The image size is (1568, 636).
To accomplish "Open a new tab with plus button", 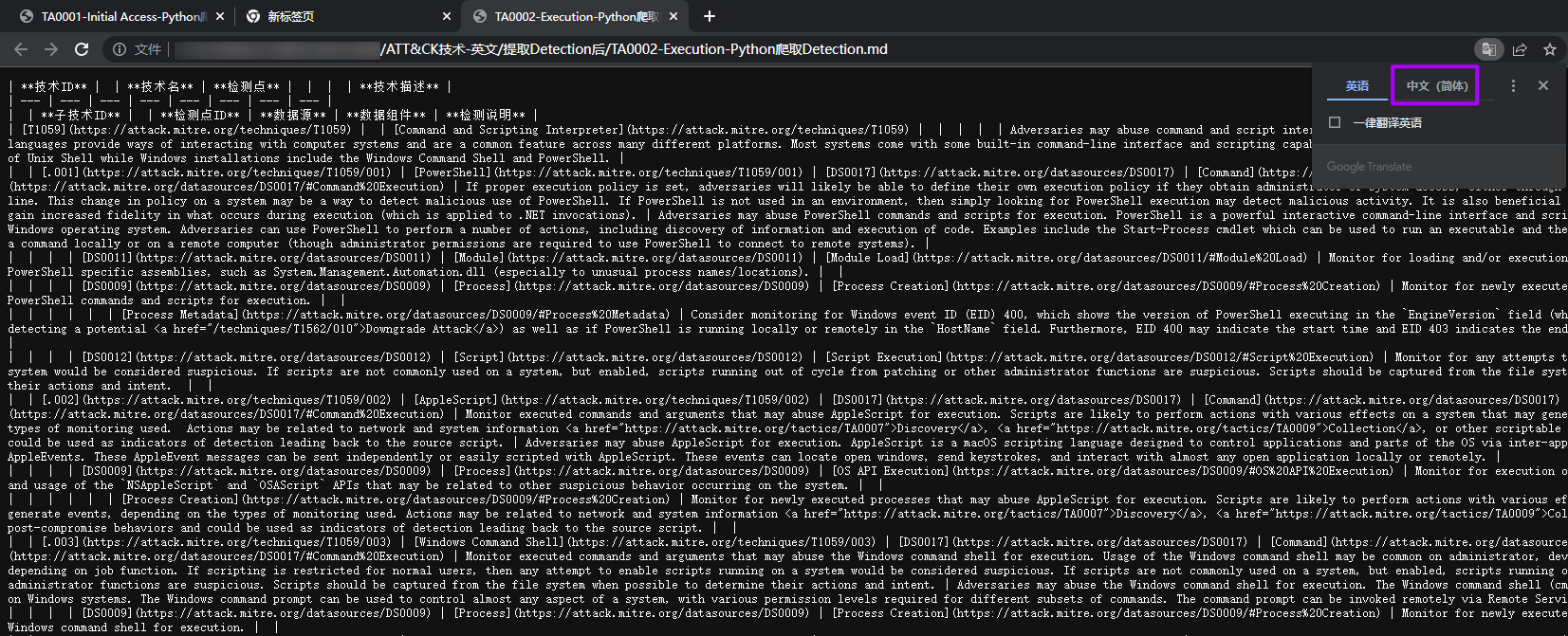I will (x=710, y=16).
